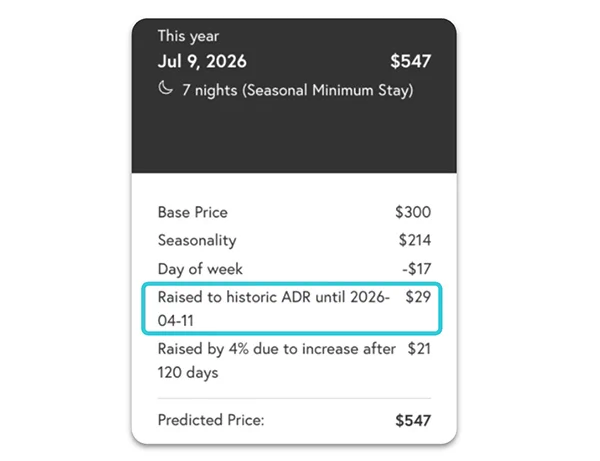Click the $29 historic ADR amount

pos(417,298)
